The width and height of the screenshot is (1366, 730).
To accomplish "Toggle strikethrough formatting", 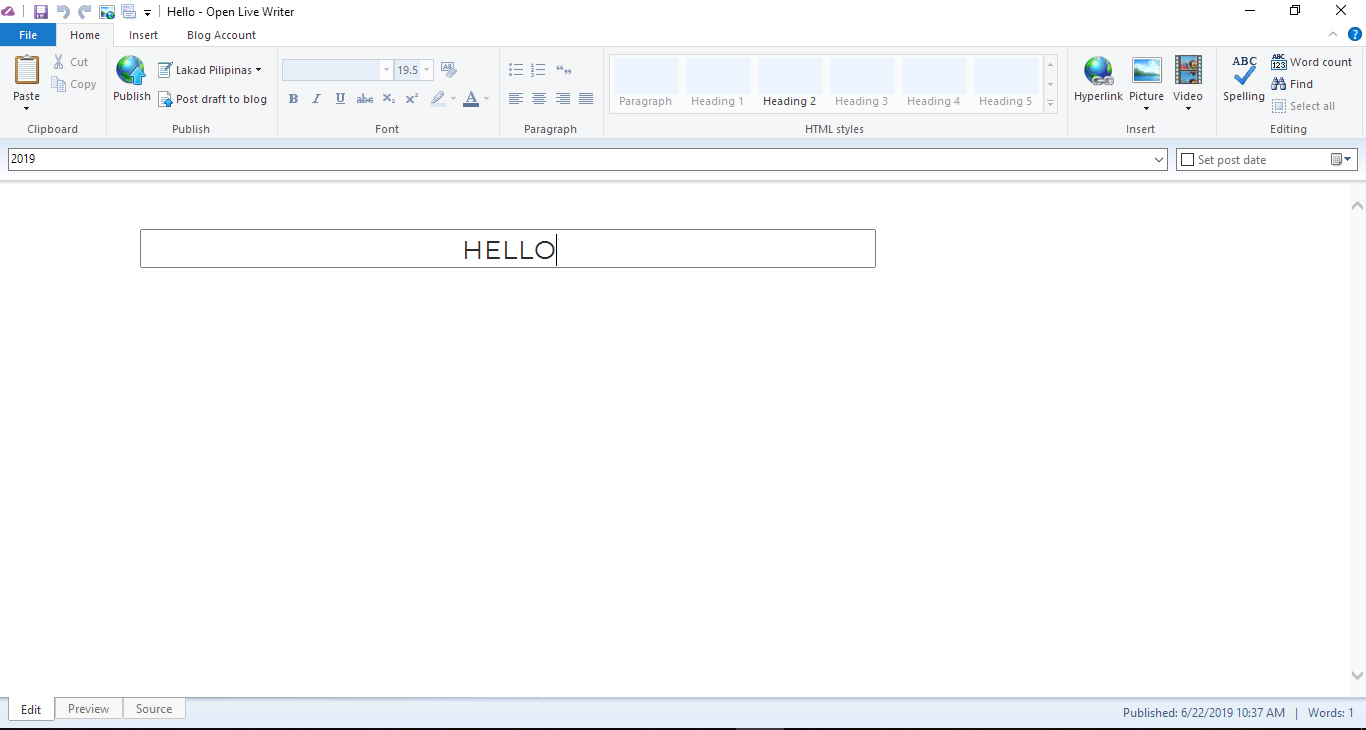I will pos(364,99).
